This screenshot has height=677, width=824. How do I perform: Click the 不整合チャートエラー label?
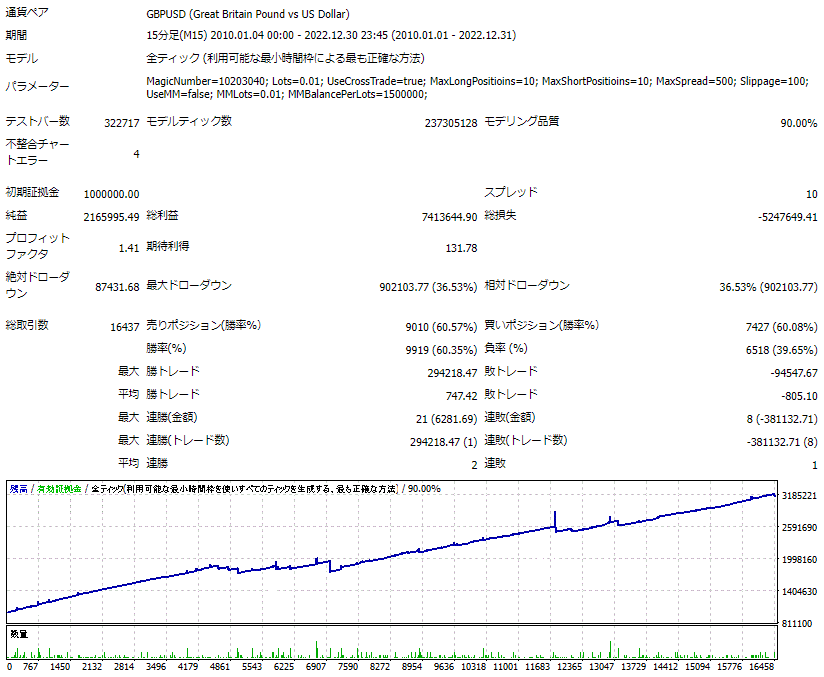tap(37, 152)
